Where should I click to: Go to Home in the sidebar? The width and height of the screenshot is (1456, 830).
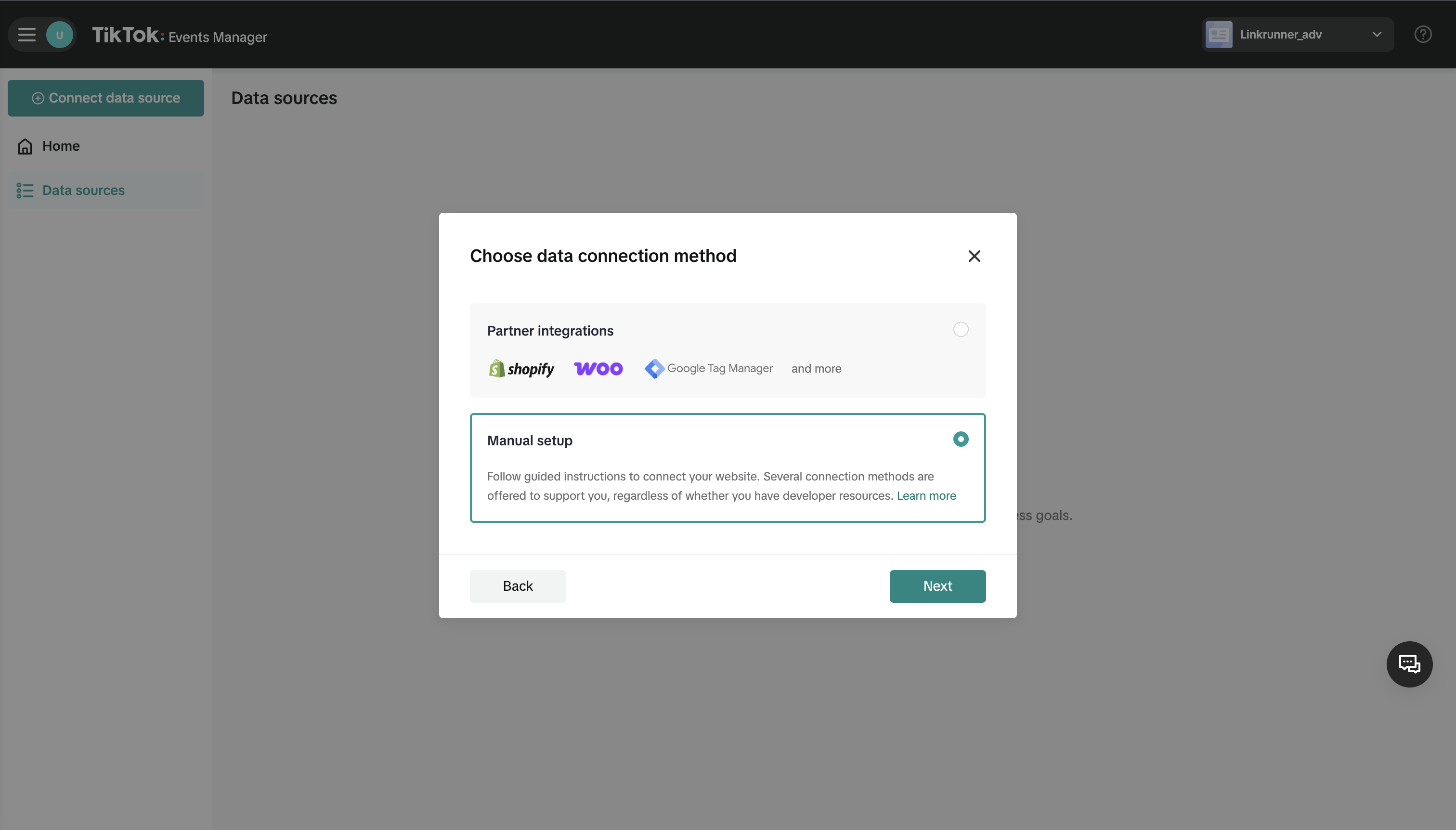click(x=106, y=146)
